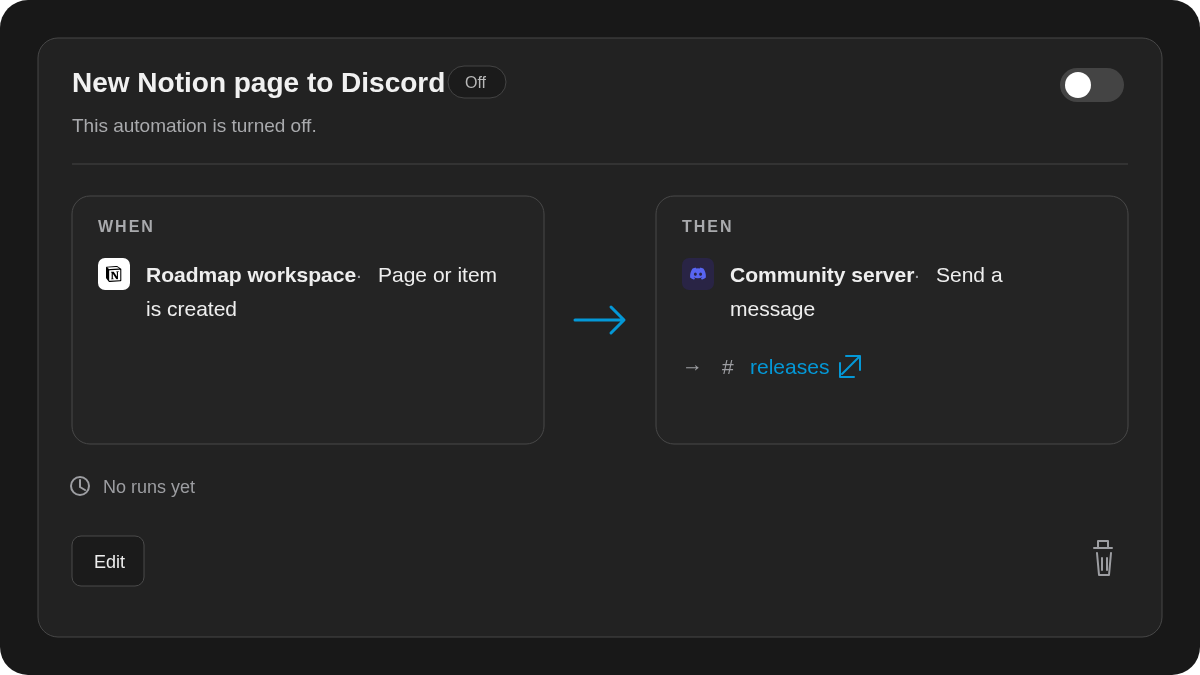Select the 'Community server' text
1200x675 pixels.
(x=822, y=275)
